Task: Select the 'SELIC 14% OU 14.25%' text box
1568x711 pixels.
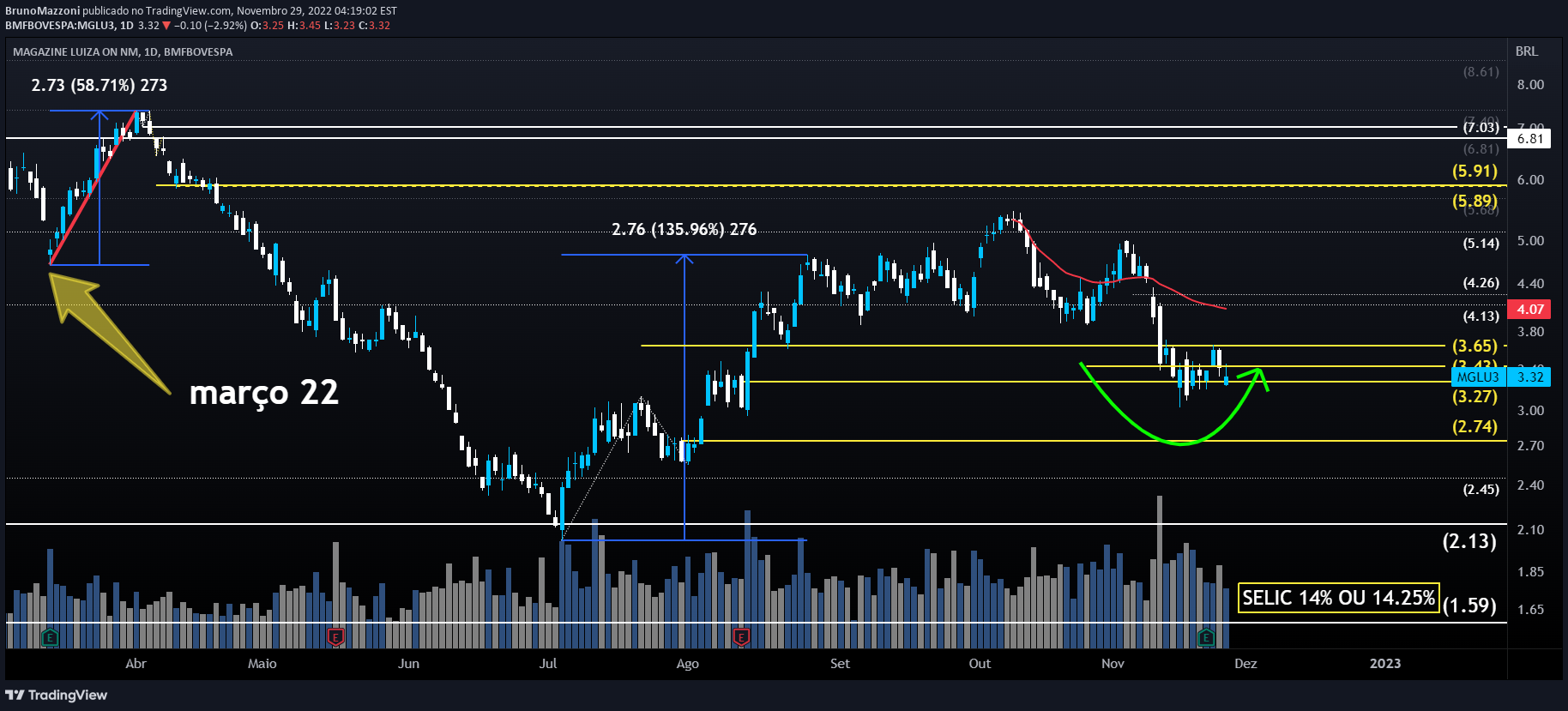Action: [x=1338, y=598]
